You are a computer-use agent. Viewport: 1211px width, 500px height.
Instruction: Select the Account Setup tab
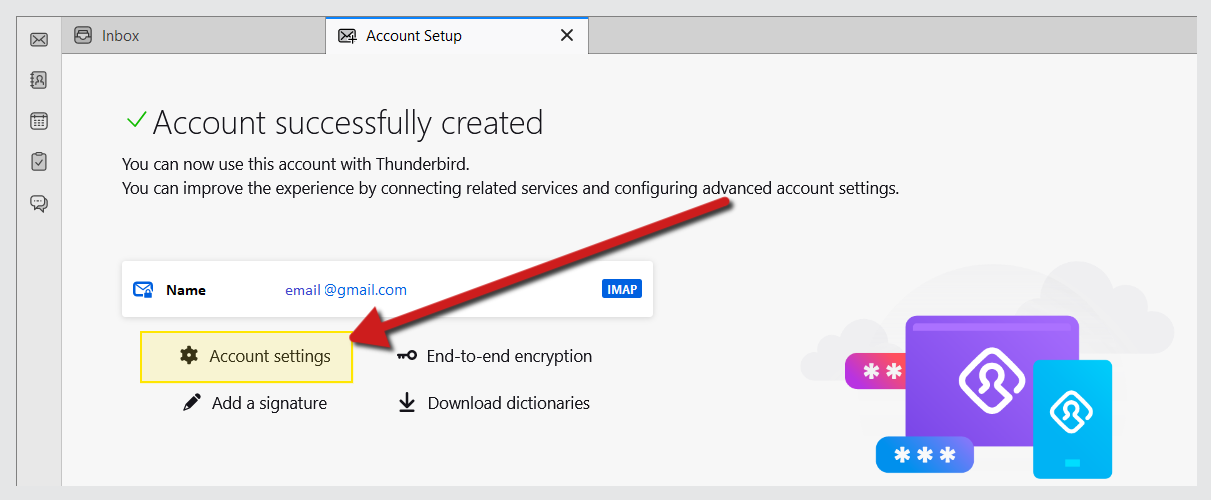click(457, 36)
